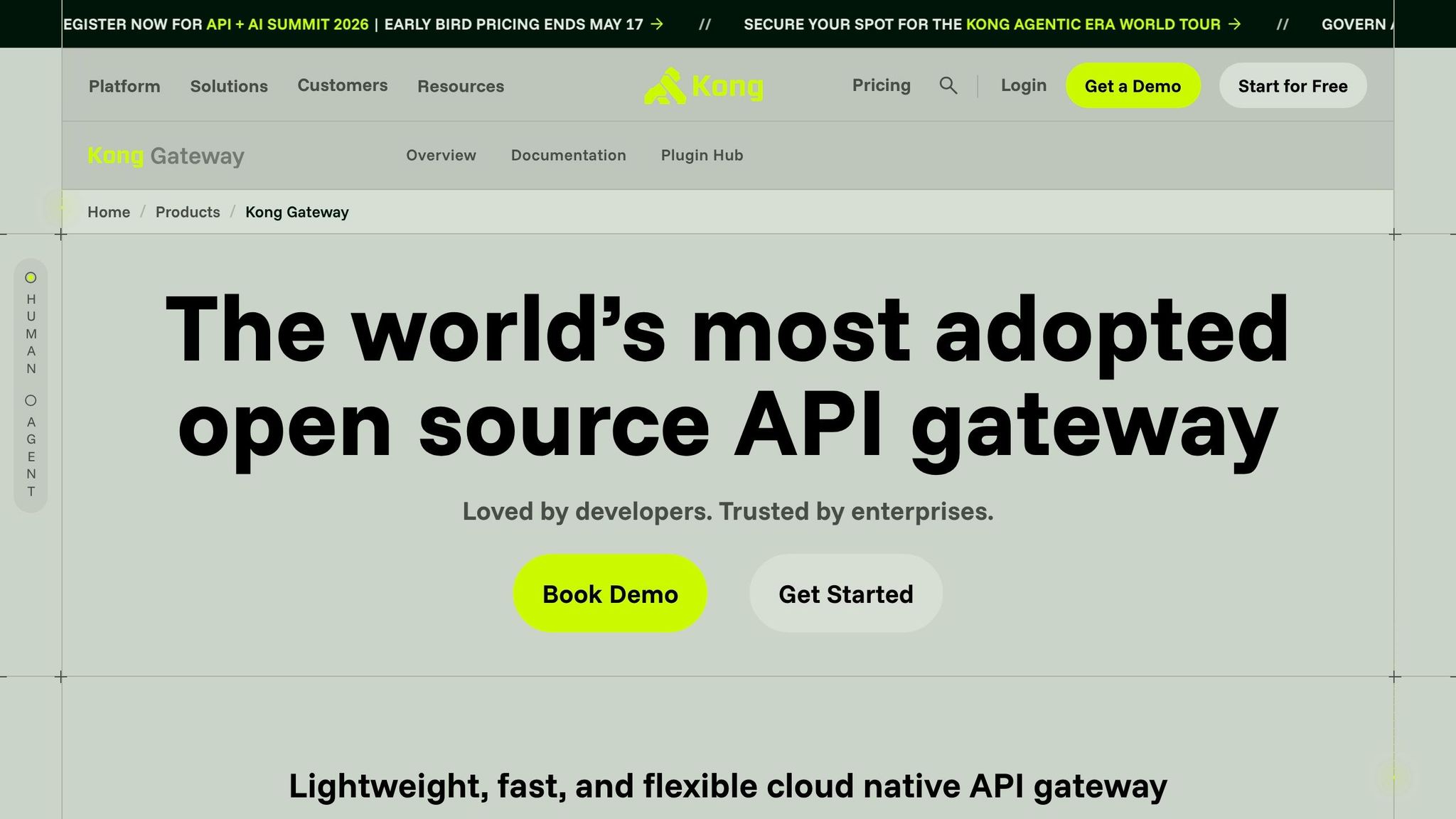Image resolution: width=1456 pixels, height=819 pixels.
Task: Go to the Pricing page
Action: tap(882, 85)
